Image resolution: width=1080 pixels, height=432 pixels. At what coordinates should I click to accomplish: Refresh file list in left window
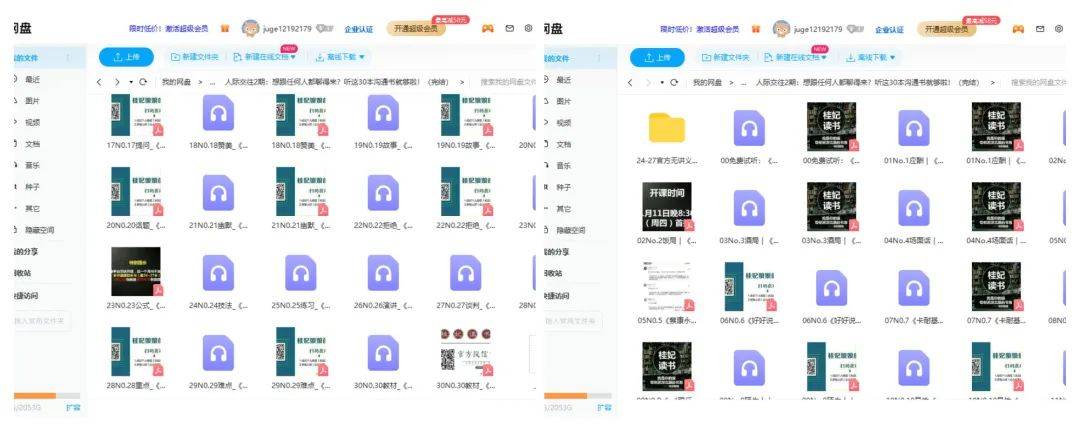click(x=143, y=82)
